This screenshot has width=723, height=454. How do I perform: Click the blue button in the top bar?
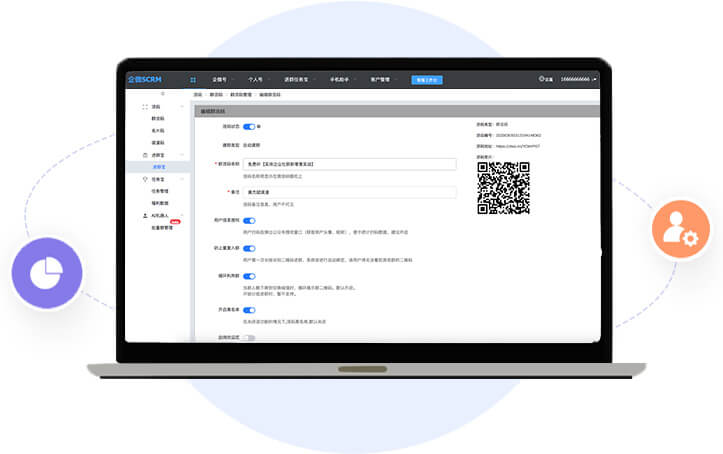click(425, 79)
